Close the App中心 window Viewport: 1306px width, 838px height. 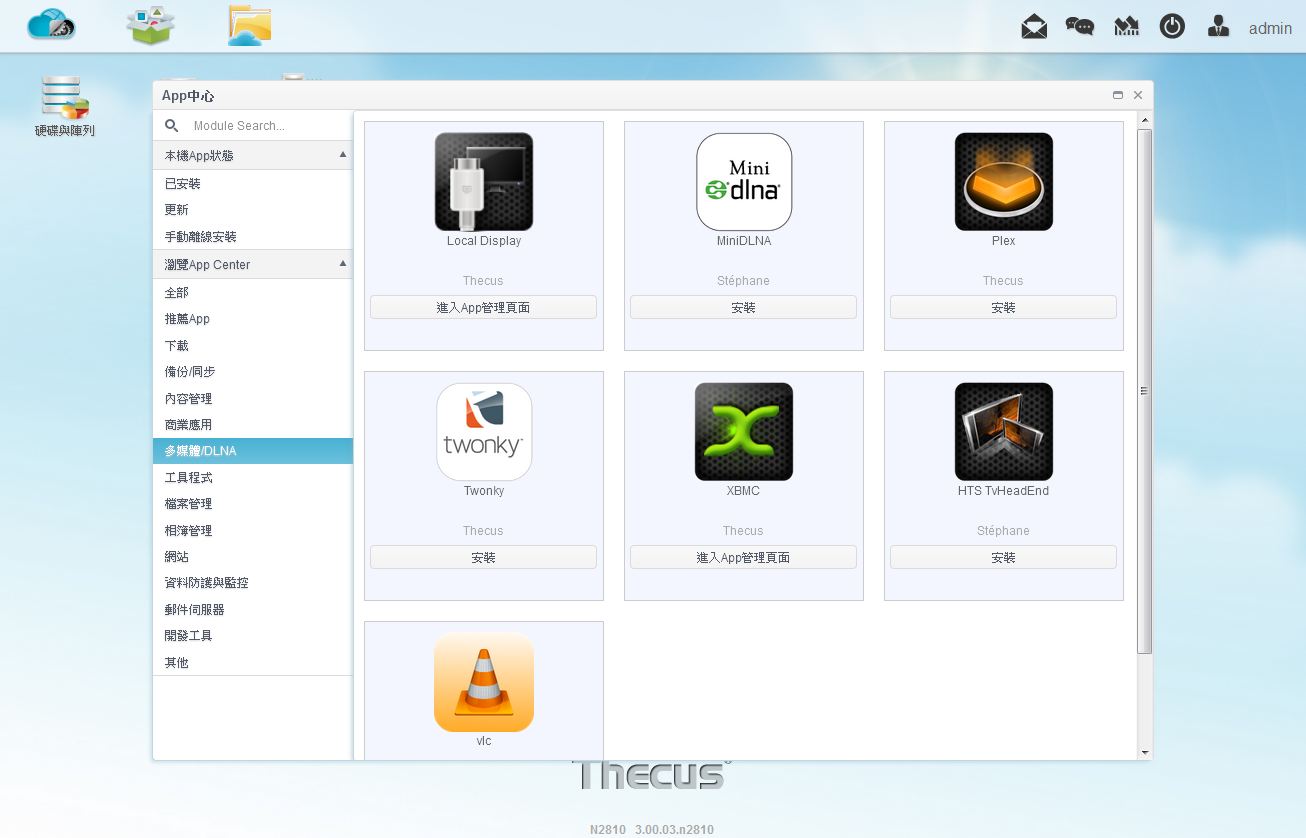click(1138, 95)
